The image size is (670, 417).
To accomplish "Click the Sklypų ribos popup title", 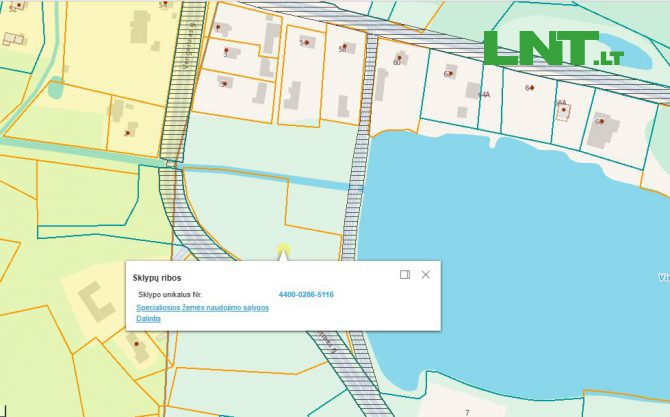I will 157,276.
